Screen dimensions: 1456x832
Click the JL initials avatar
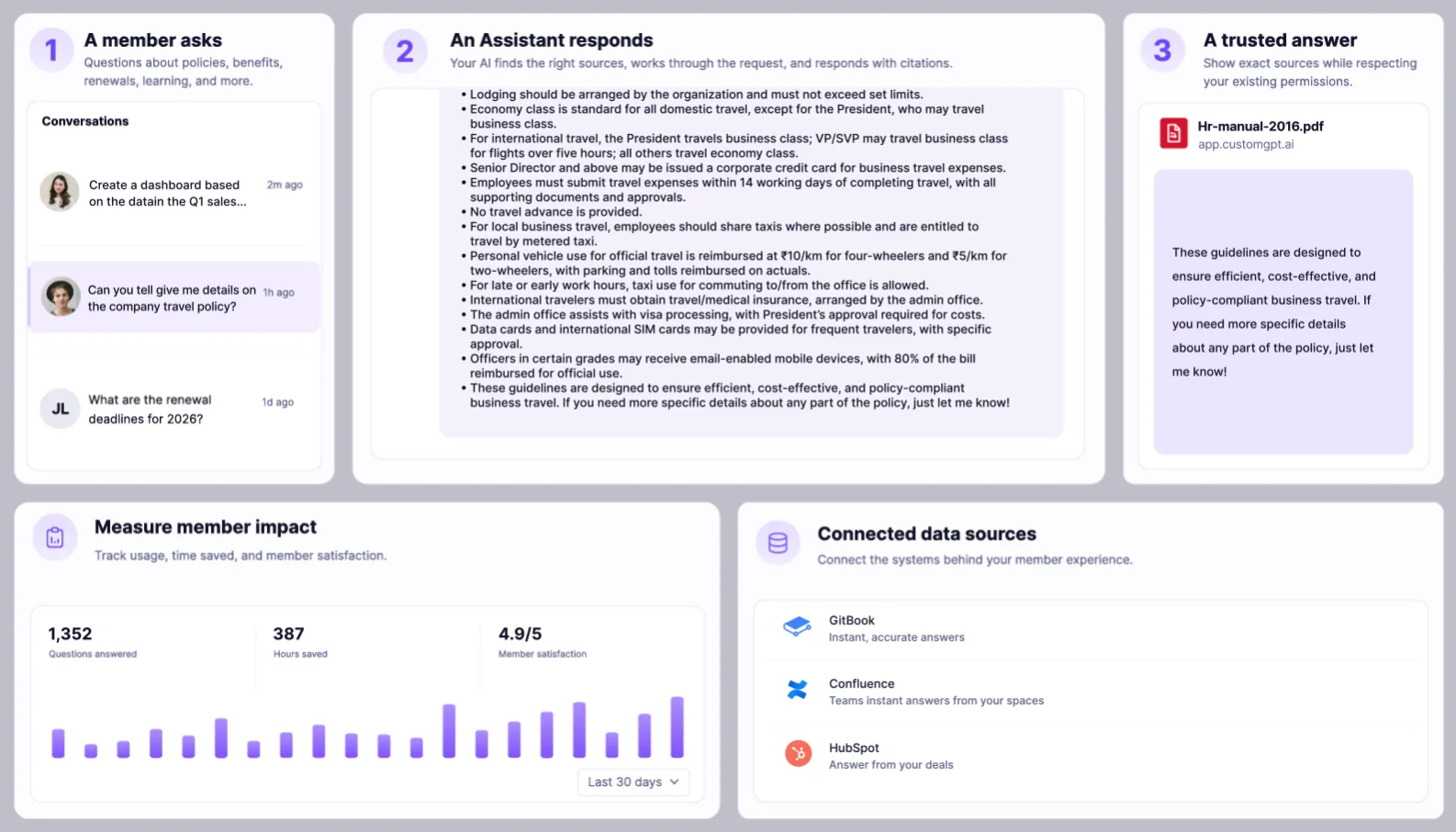61,409
